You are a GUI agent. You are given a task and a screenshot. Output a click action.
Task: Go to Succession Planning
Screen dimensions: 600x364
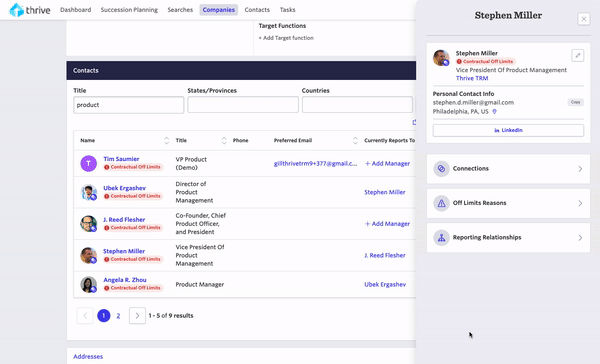pos(129,10)
